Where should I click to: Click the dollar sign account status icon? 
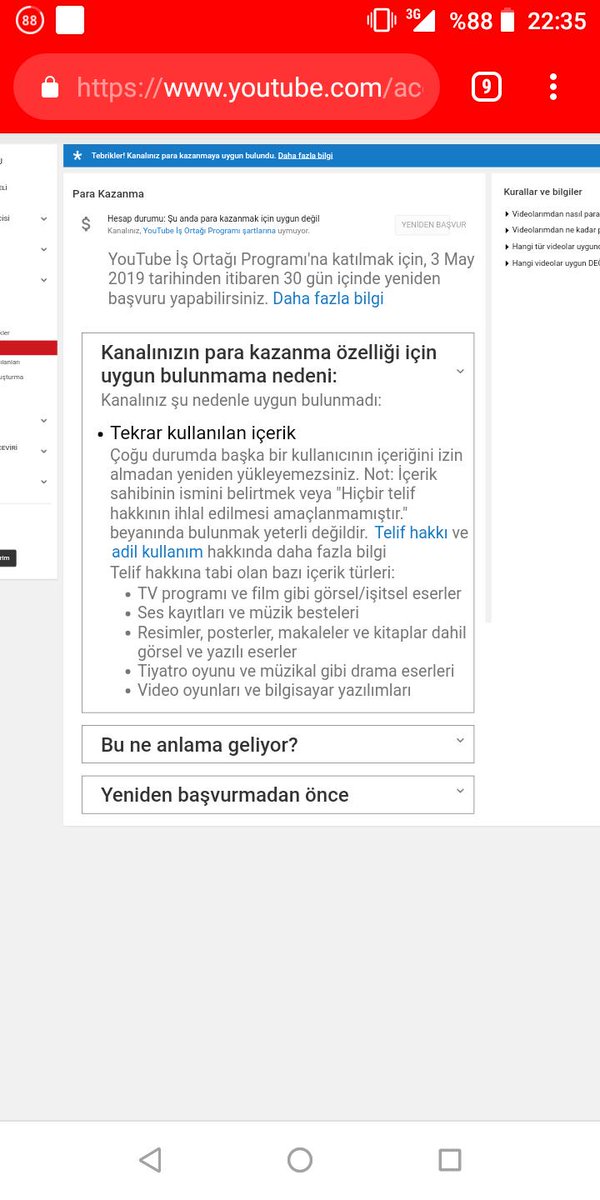[x=86, y=225]
